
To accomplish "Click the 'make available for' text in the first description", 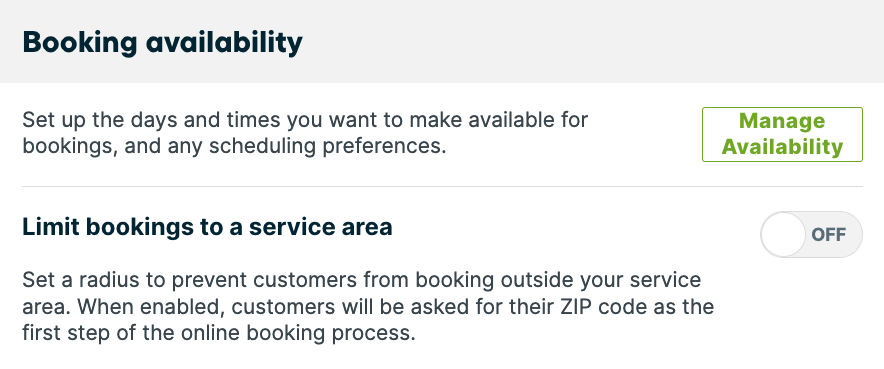I will click(499, 120).
